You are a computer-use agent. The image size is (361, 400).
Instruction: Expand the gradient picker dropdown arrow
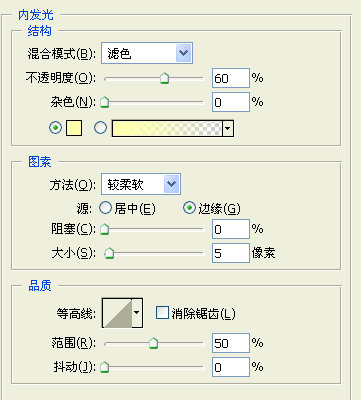click(228, 129)
